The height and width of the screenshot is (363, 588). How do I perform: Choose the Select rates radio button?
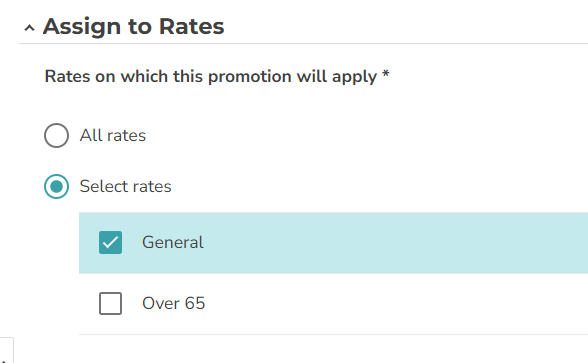tap(56, 186)
